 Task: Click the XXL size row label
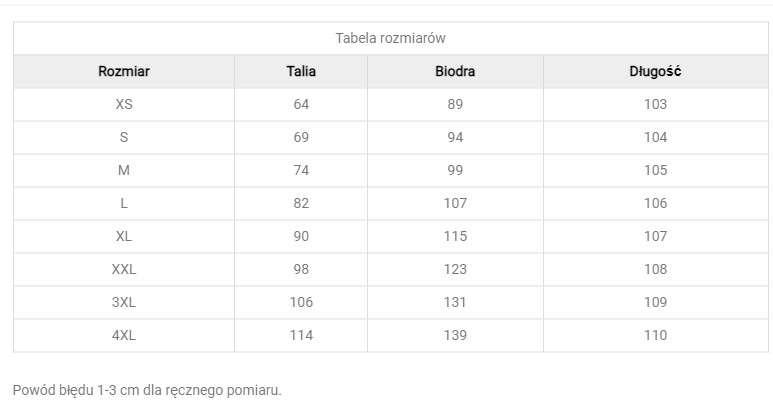[124, 269]
